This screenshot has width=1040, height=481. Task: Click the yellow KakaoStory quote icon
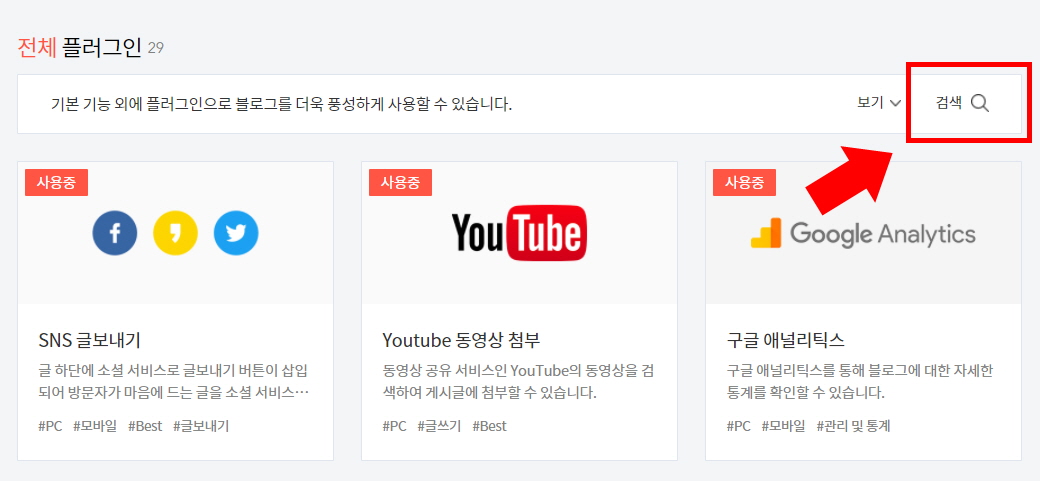(x=175, y=234)
